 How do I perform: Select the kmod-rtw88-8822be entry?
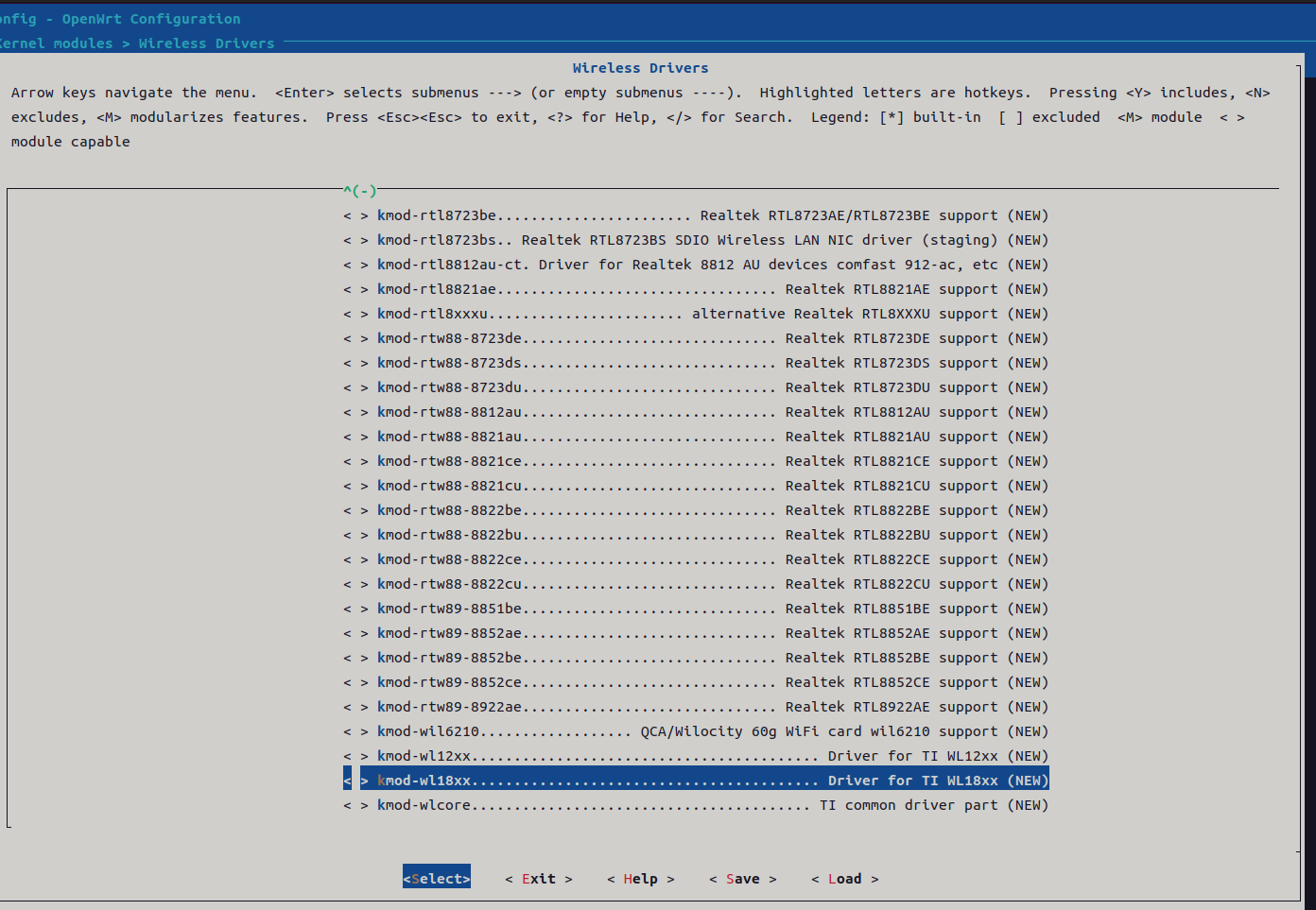pos(696,510)
